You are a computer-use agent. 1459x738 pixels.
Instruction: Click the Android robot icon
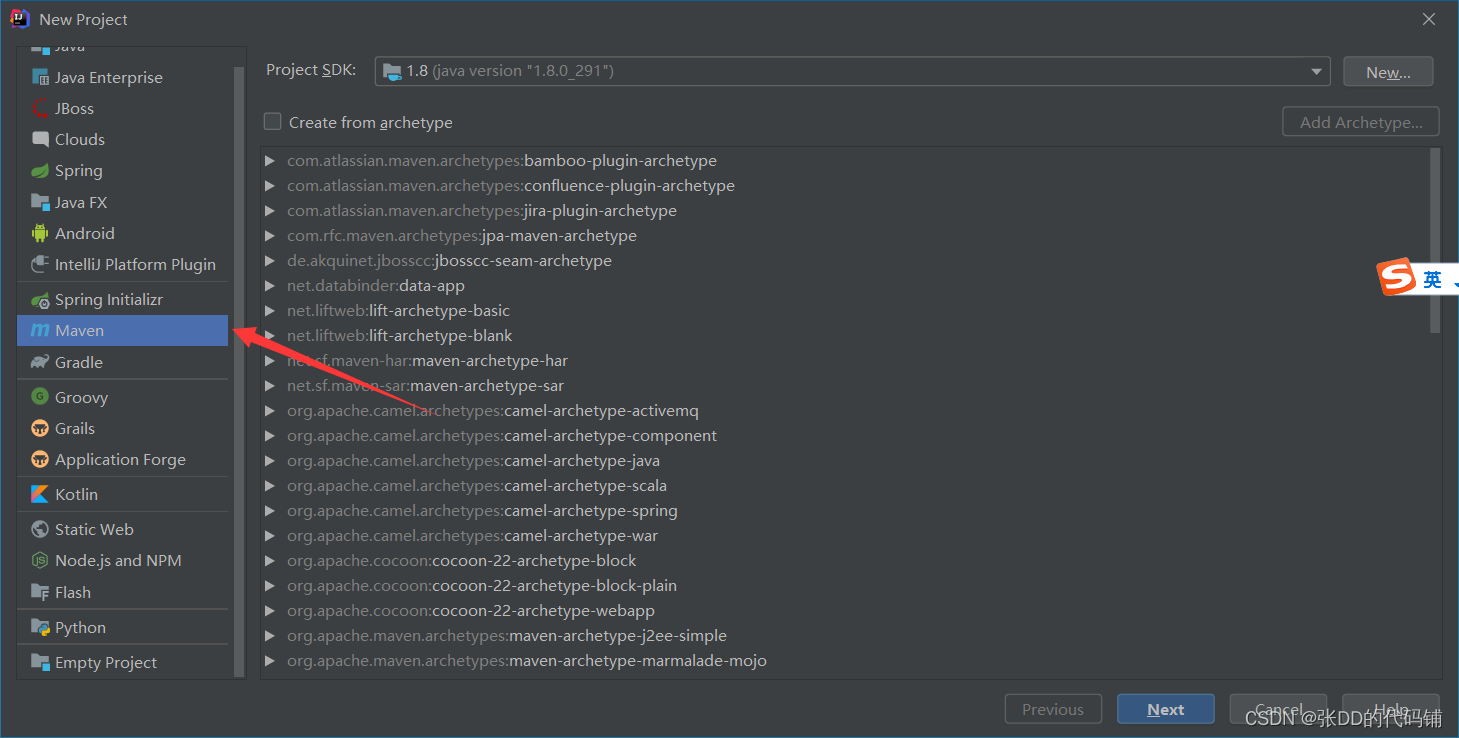pyautogui.click(x=40, y=233)
